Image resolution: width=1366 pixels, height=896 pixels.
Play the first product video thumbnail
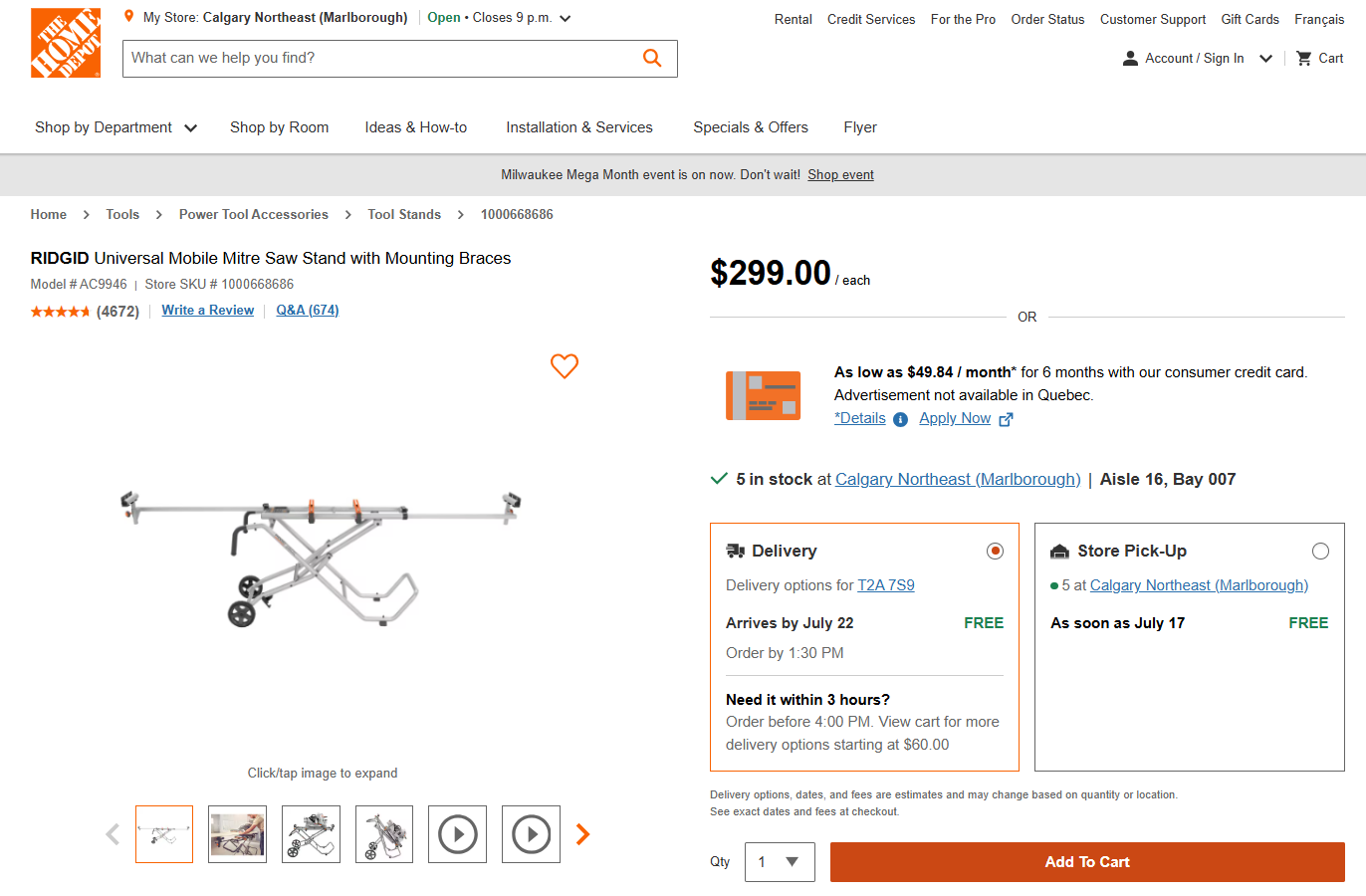coord(458,834)
